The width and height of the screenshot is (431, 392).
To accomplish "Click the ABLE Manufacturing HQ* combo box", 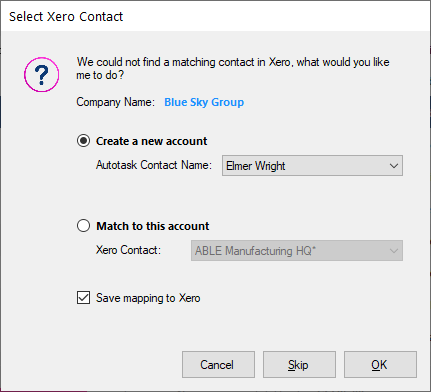I will pyautogui.click(x=297, y=251).
